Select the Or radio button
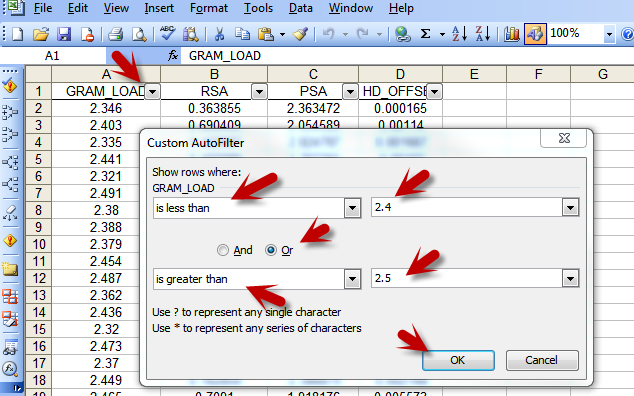This screenshot has width=634, height=396. [x=271, y=250]
